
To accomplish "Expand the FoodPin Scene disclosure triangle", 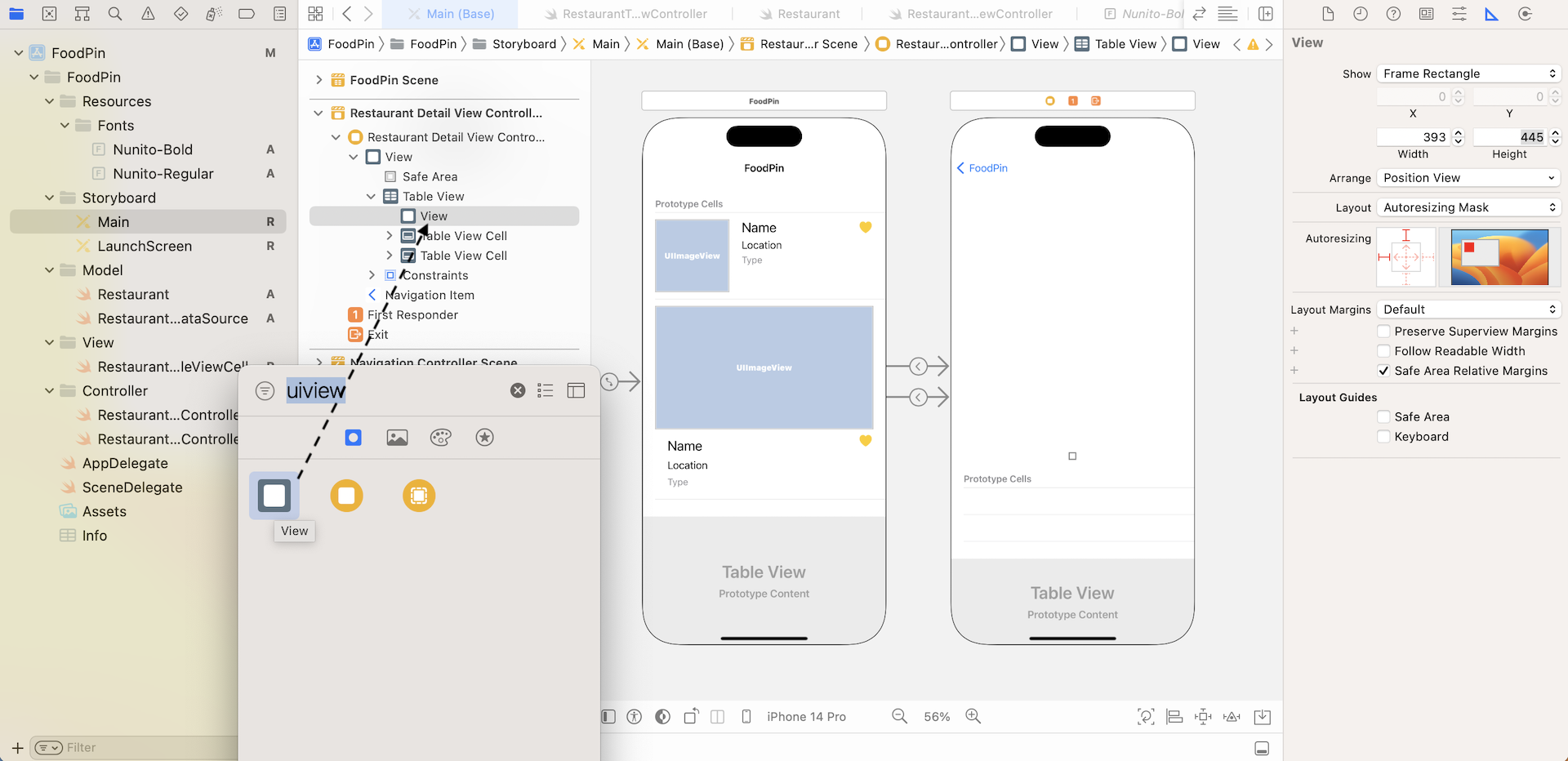I will [x=318, y=80].
